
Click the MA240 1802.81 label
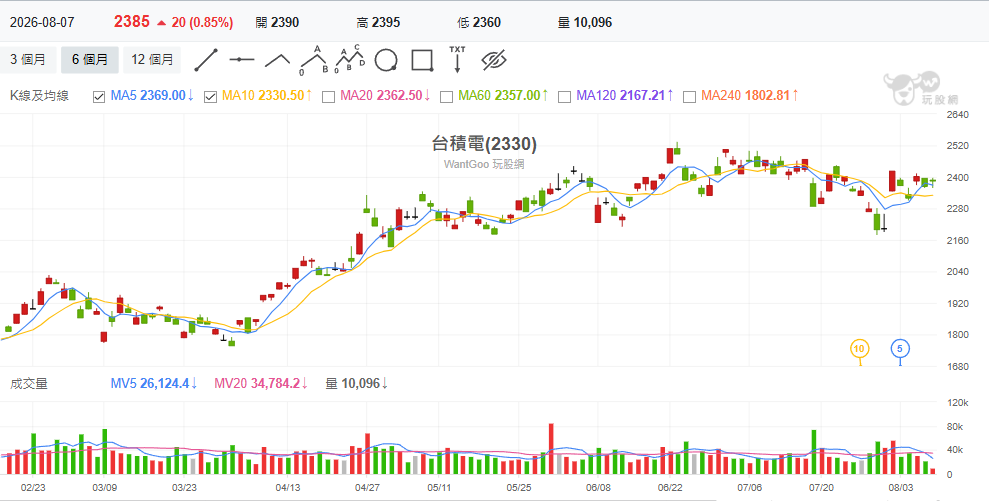tap(751, 96)
